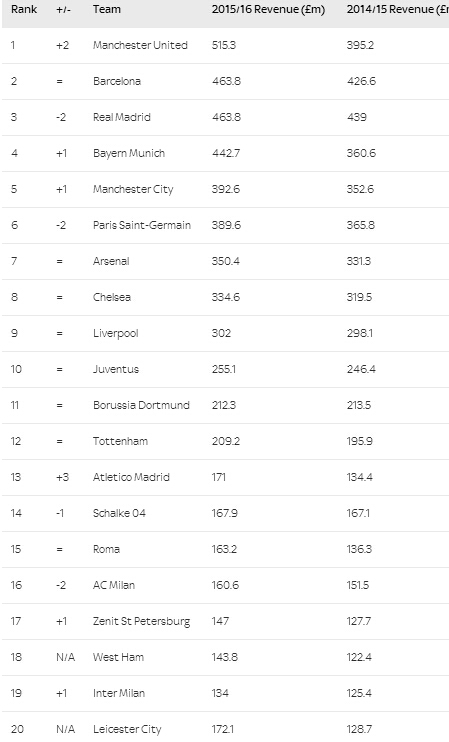Click Leicester City team cell

(127, 729)
